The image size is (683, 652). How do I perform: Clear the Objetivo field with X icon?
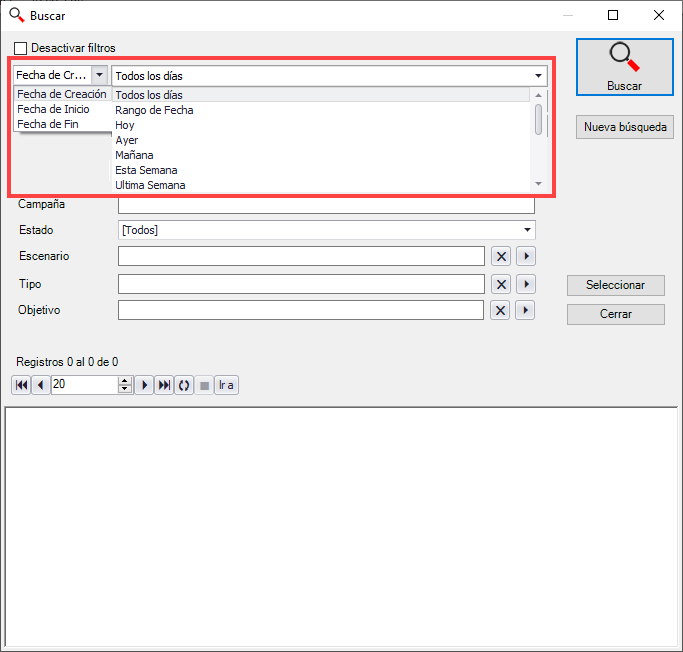[x=500, y=310]
